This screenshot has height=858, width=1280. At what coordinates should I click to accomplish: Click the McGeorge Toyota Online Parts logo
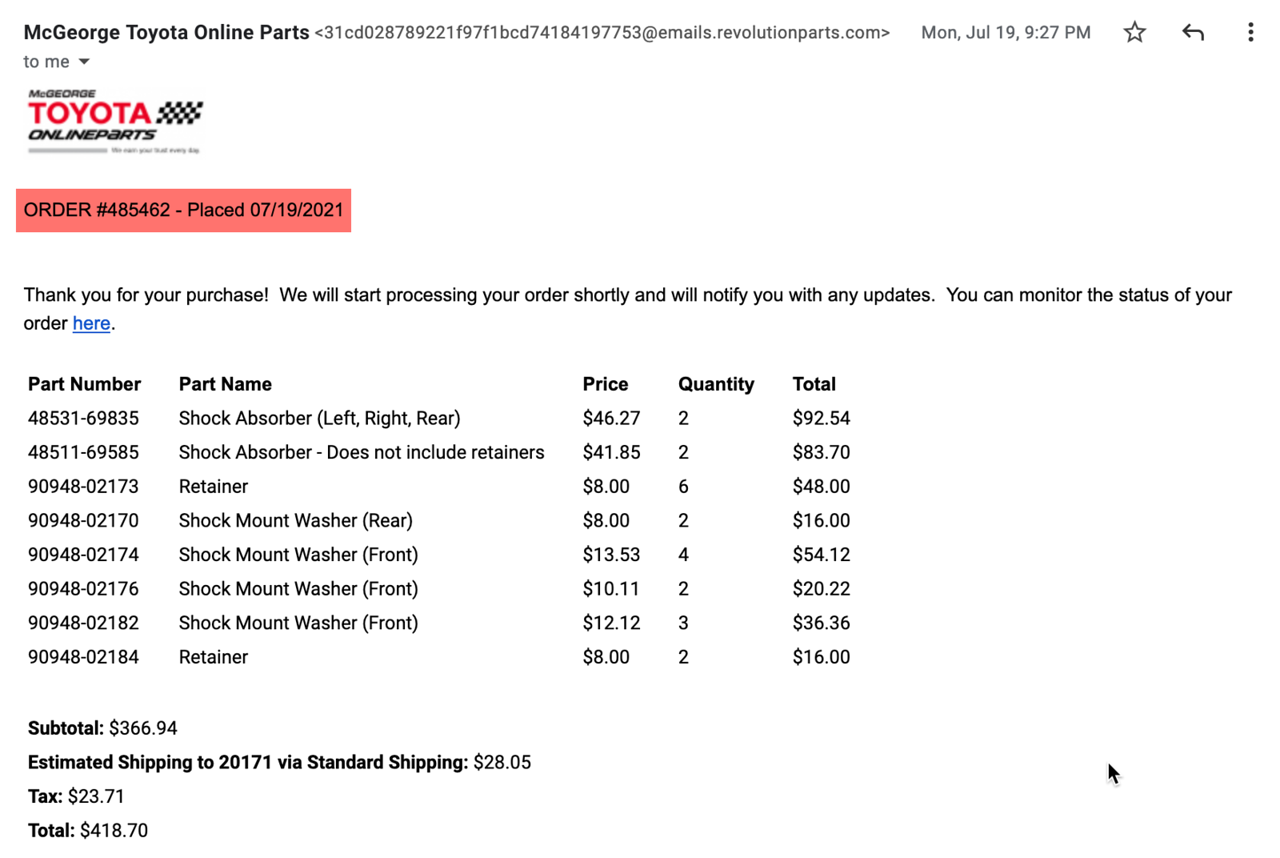[x=115, y=121]
